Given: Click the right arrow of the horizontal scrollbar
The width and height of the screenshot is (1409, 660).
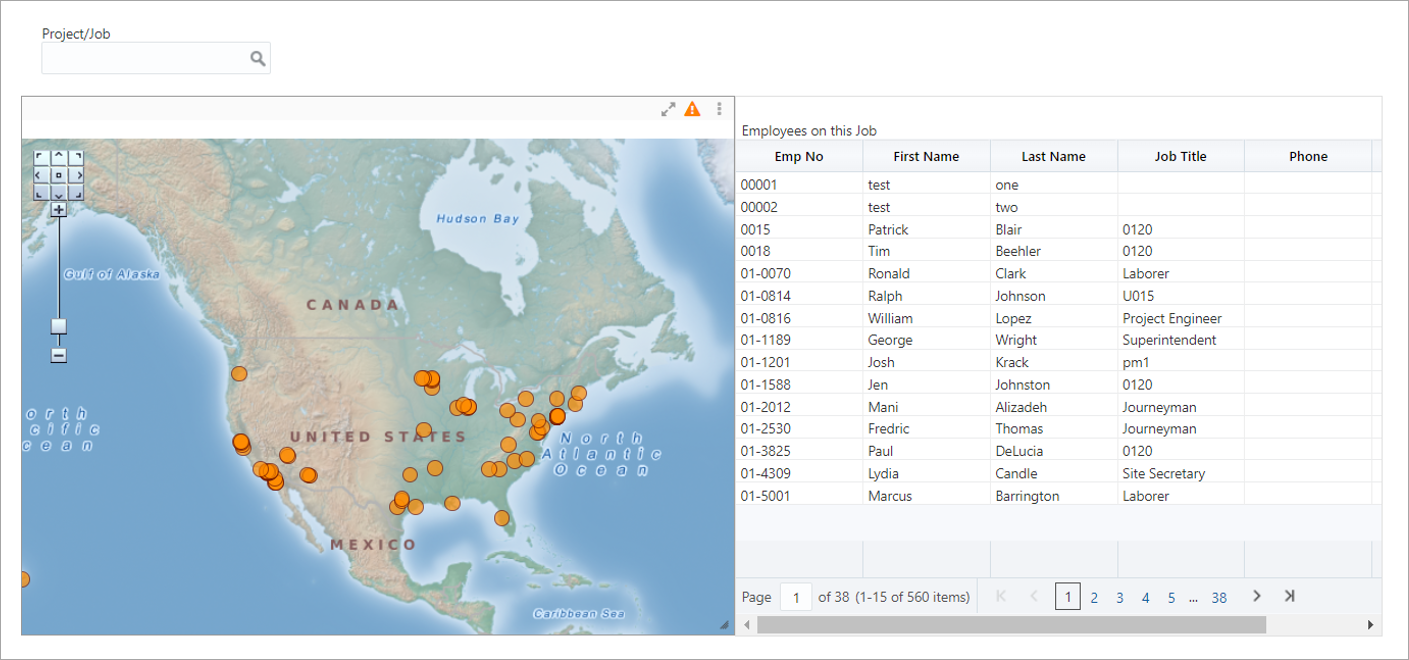Looking at the screenshot, I should (x=1371, y=624).
